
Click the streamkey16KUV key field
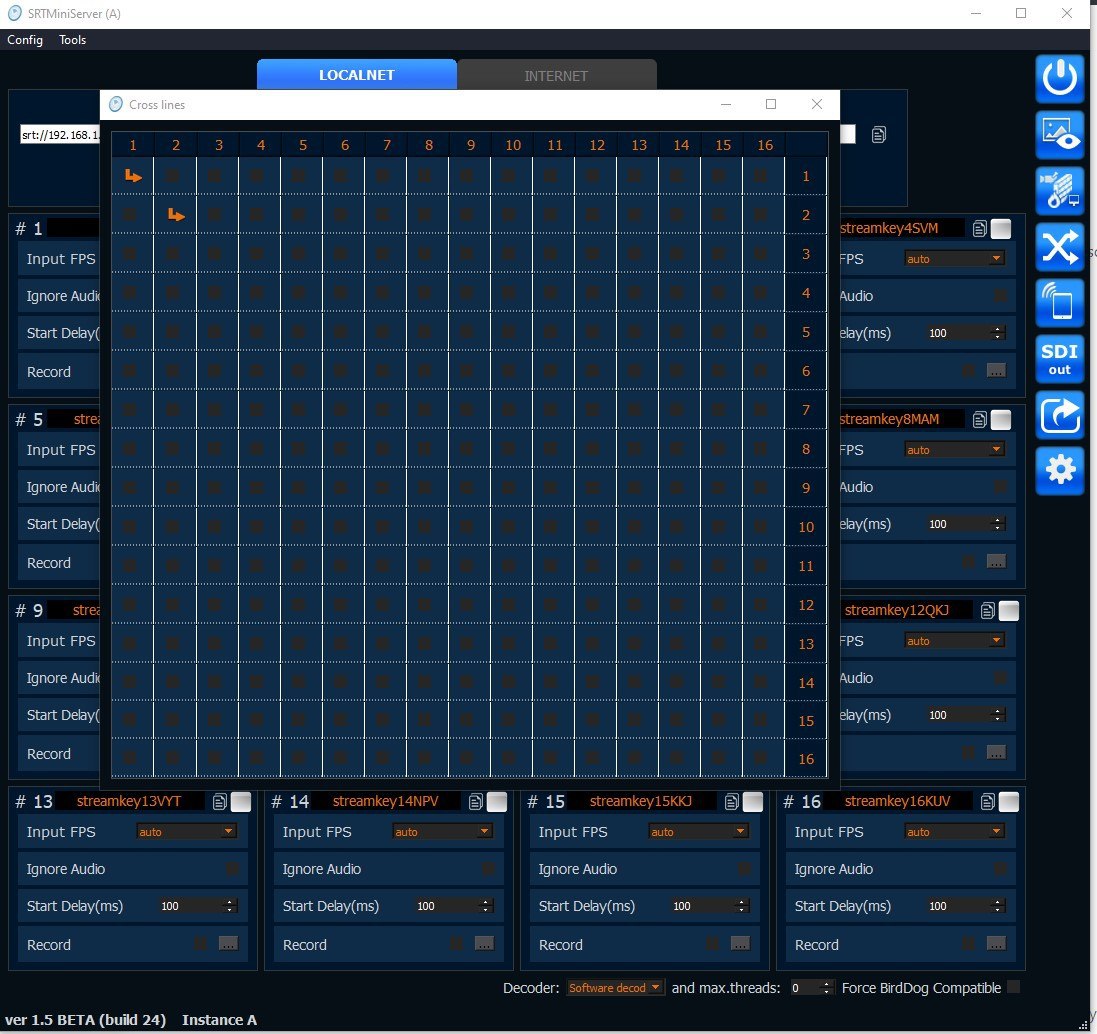point(898,801)
